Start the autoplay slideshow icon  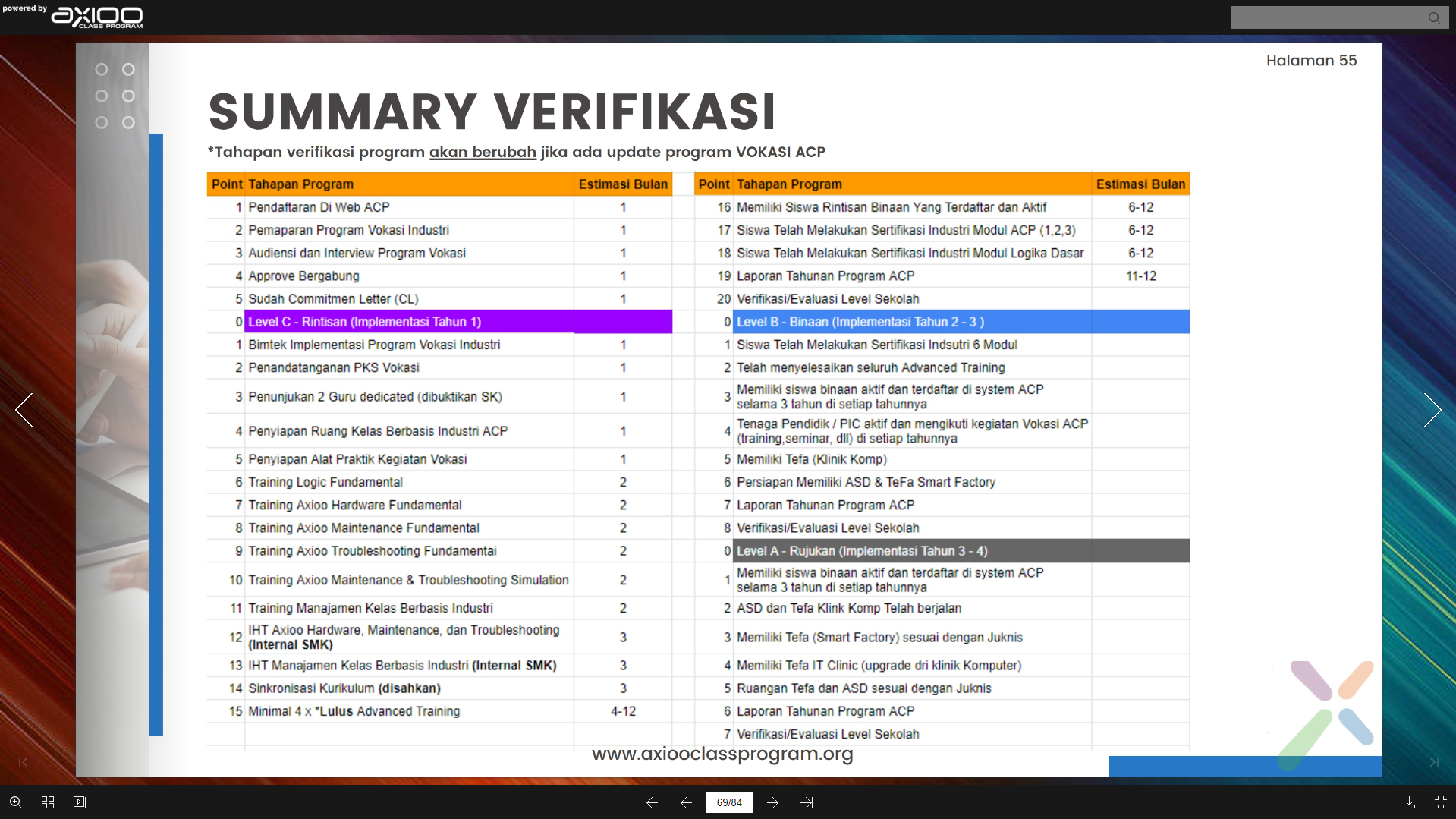point(80,802)
